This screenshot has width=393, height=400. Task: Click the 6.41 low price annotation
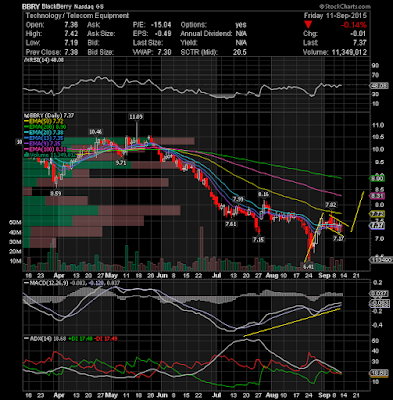[309, 267]
